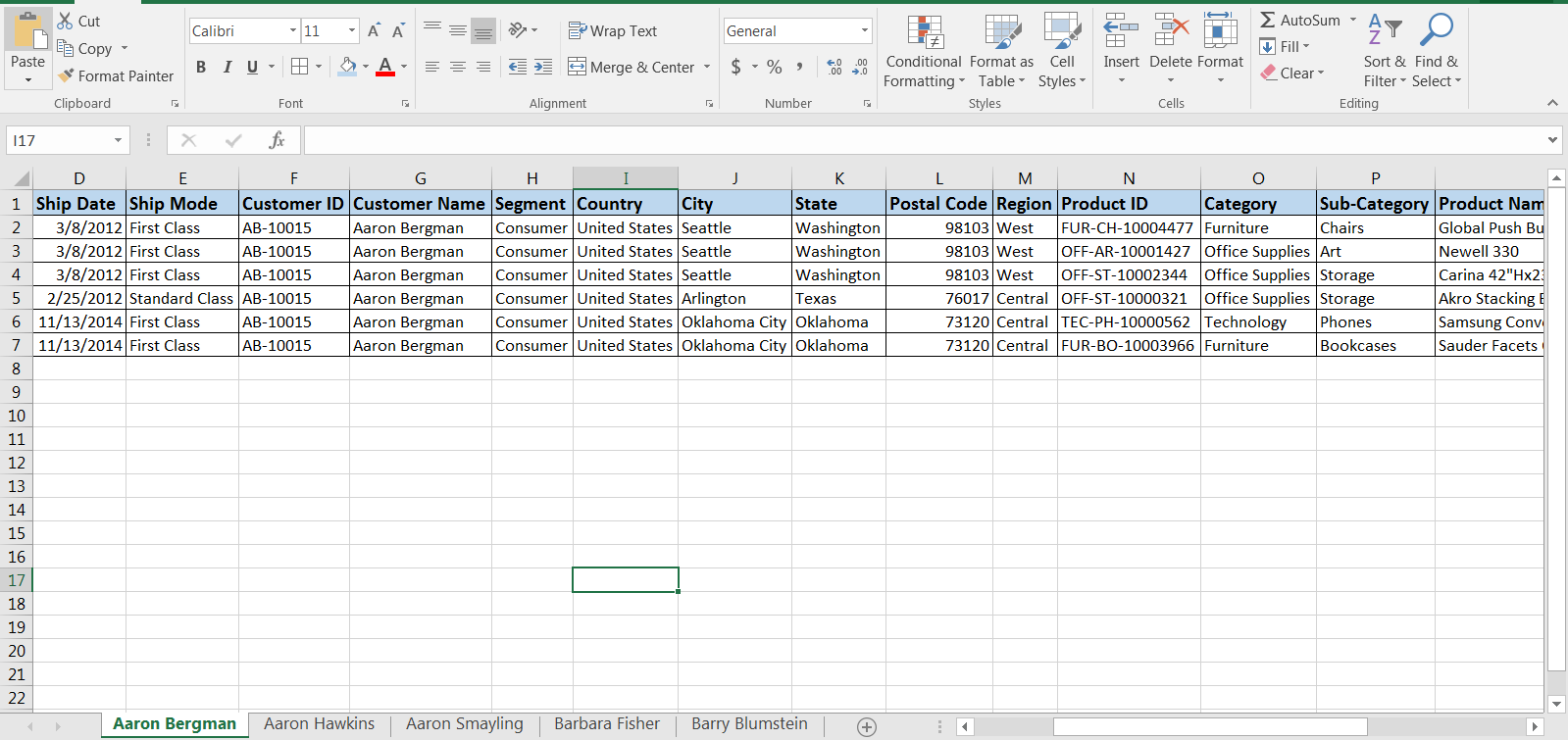Confirm entry with the formula bar checkmark
The width and height of the screenshot is (1568, 740).
point(233,140)
